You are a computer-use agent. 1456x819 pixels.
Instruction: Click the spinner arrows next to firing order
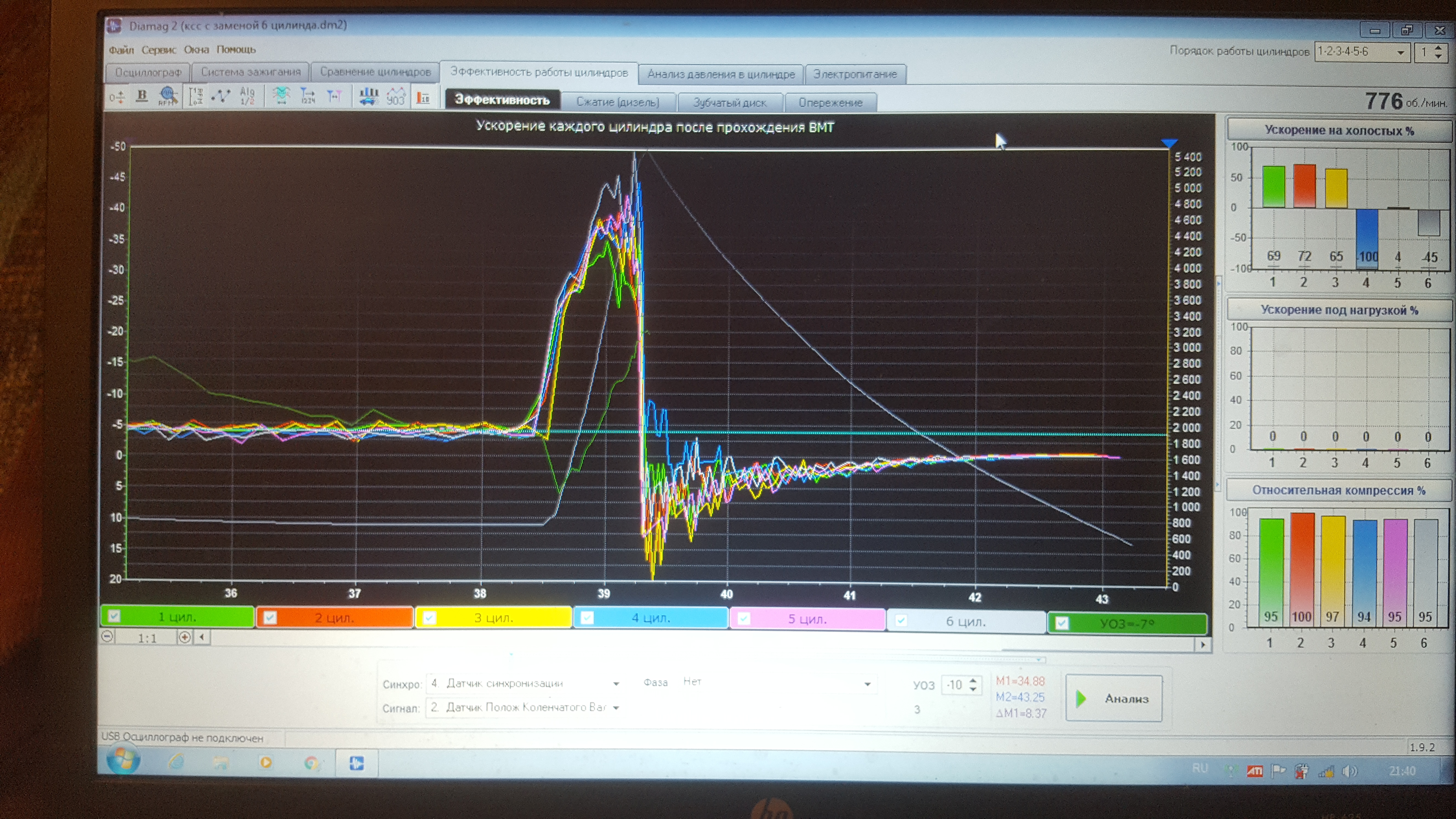1438,53
